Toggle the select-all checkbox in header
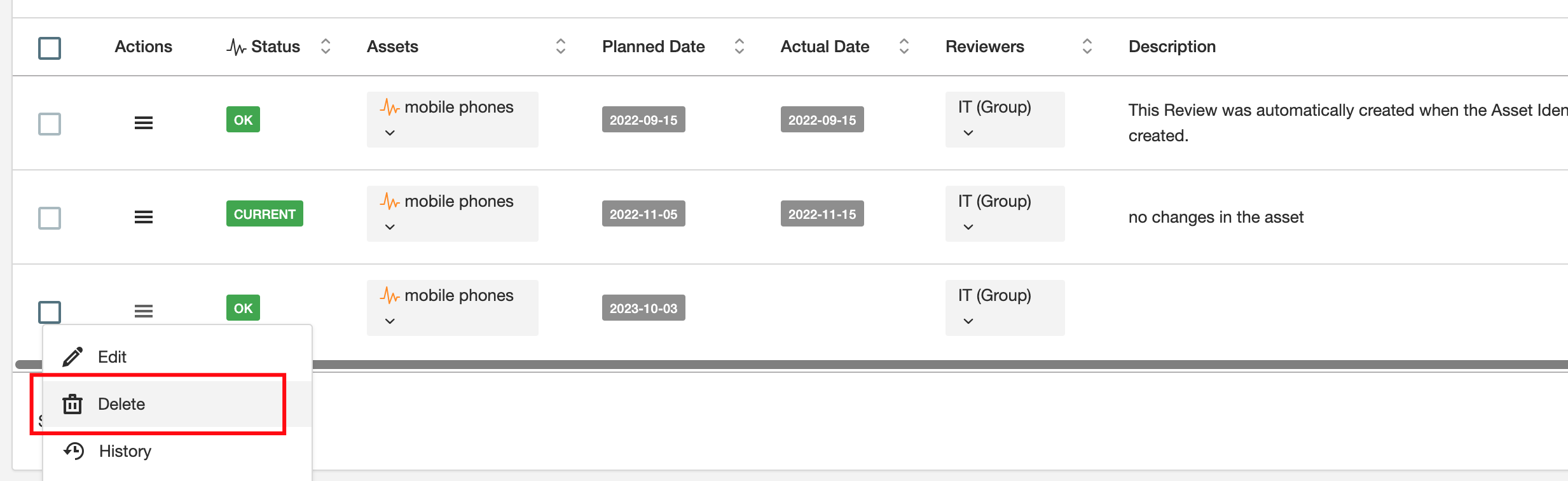This screenshot has width=1568, height=481. tap(50, 48)
